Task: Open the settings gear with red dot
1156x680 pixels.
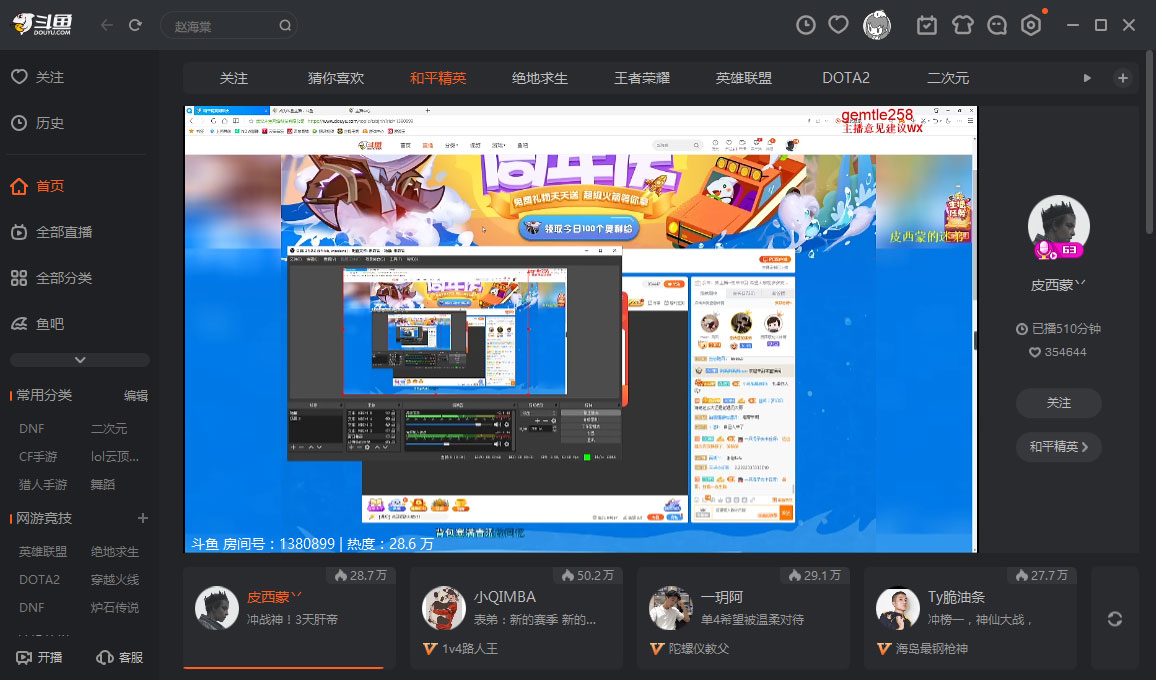Action: [1031, 24]
